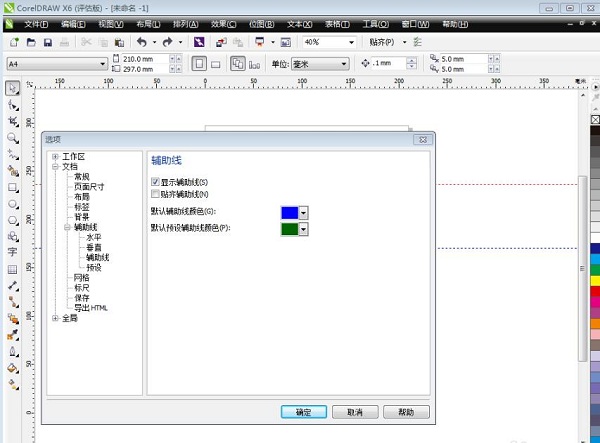The height and width of the screenshot is (443, 600).
Task: Open the 编辑 menu
Action: [73, 24]
